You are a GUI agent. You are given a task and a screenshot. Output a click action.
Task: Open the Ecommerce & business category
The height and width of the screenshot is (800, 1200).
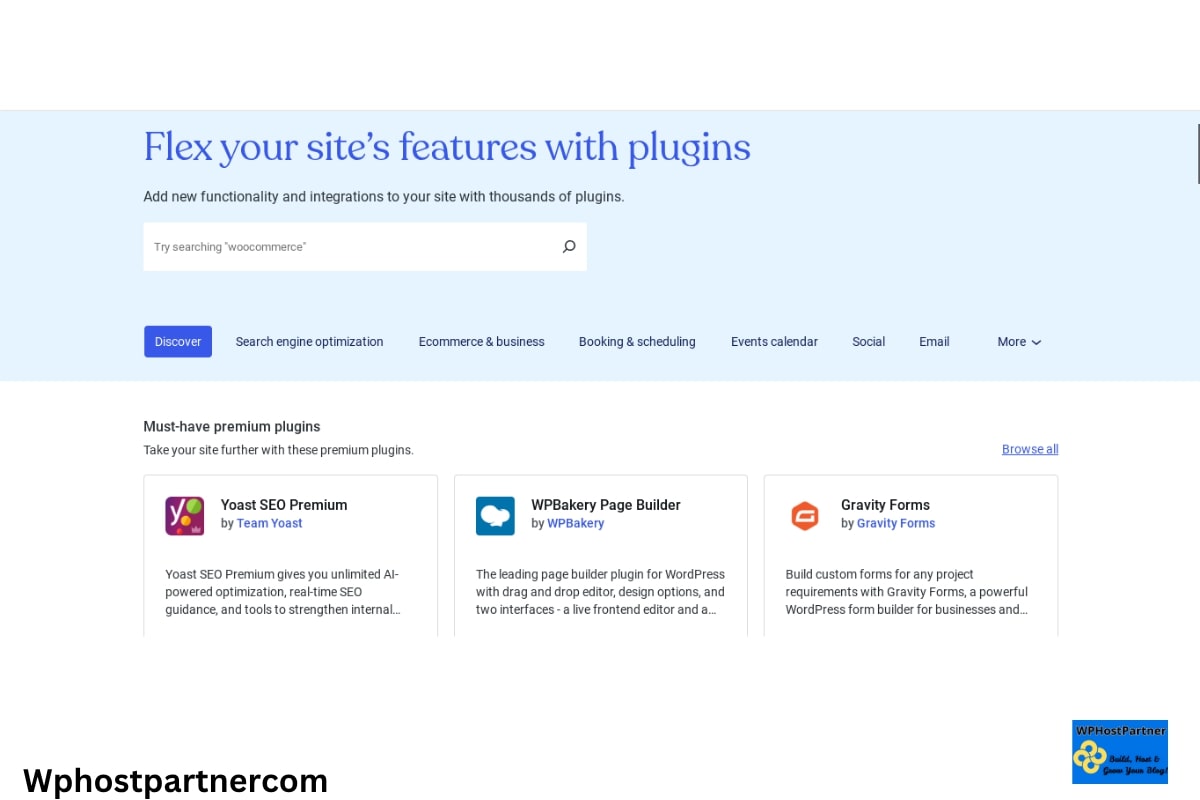click(481, 341)
